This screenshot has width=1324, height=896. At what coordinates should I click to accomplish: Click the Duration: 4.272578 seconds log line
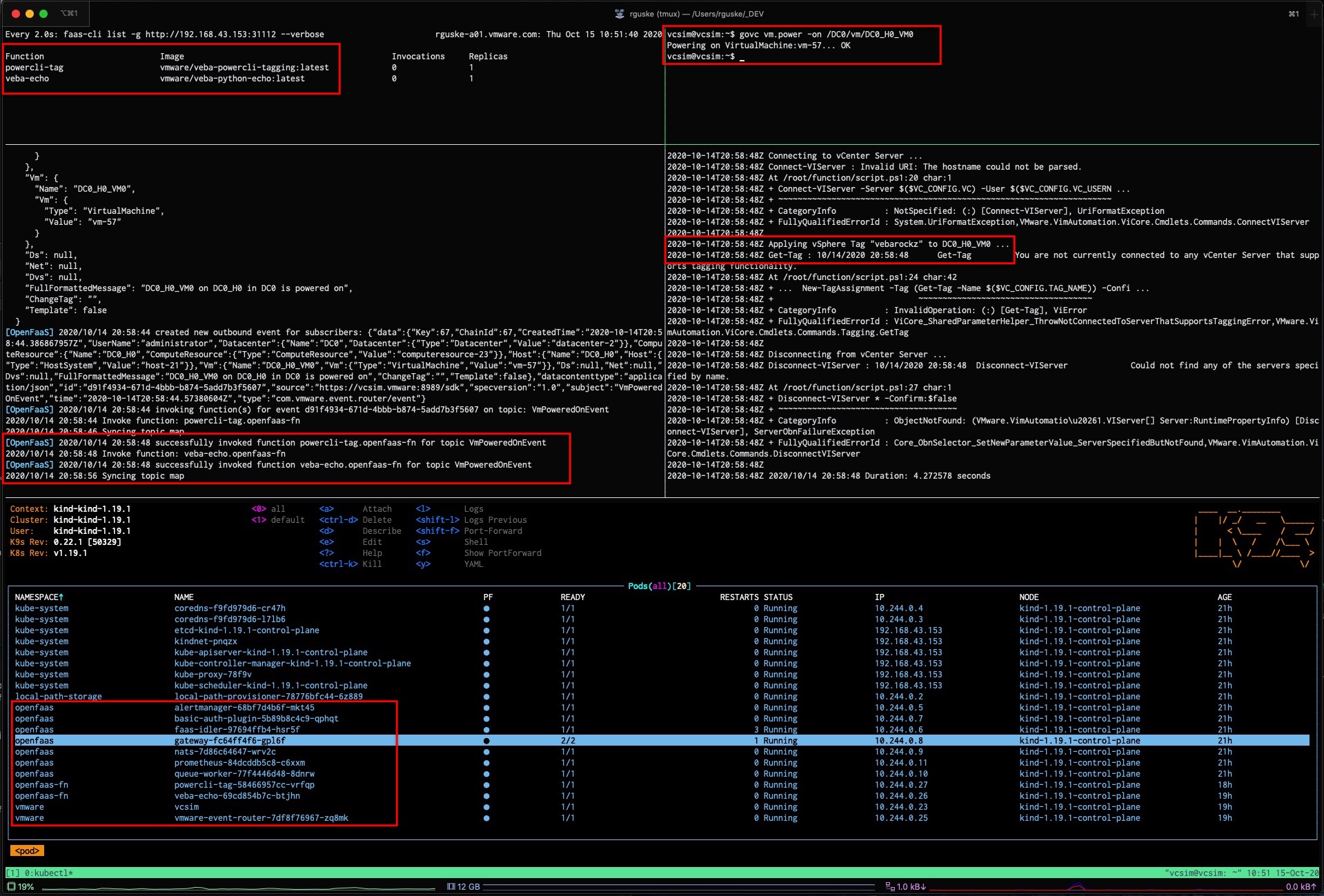(829, 476)
